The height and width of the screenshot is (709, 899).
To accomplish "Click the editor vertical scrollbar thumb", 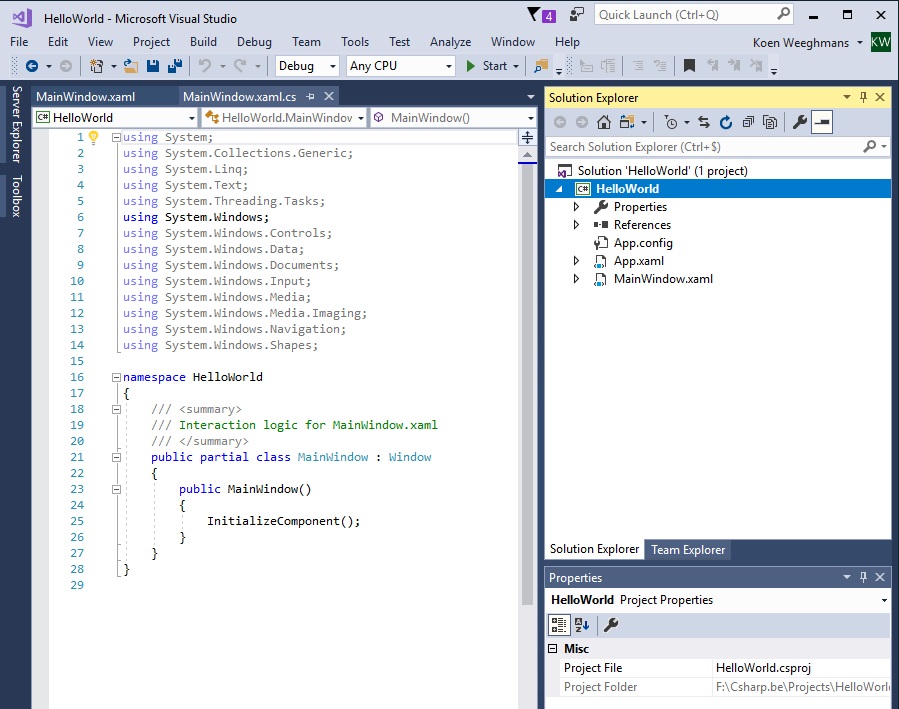I will tap(527, 384).
